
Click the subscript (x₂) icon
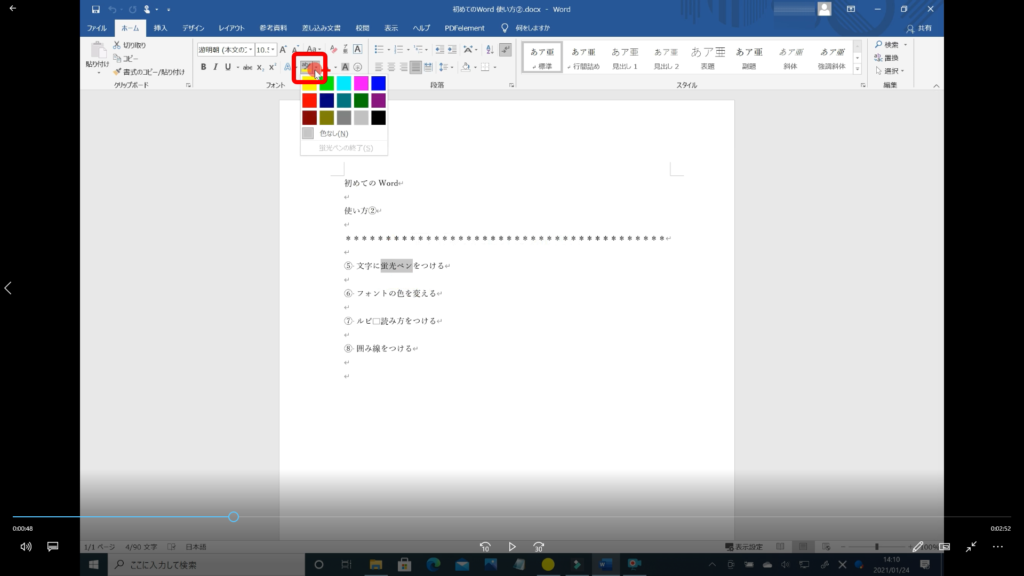point(259,67)
